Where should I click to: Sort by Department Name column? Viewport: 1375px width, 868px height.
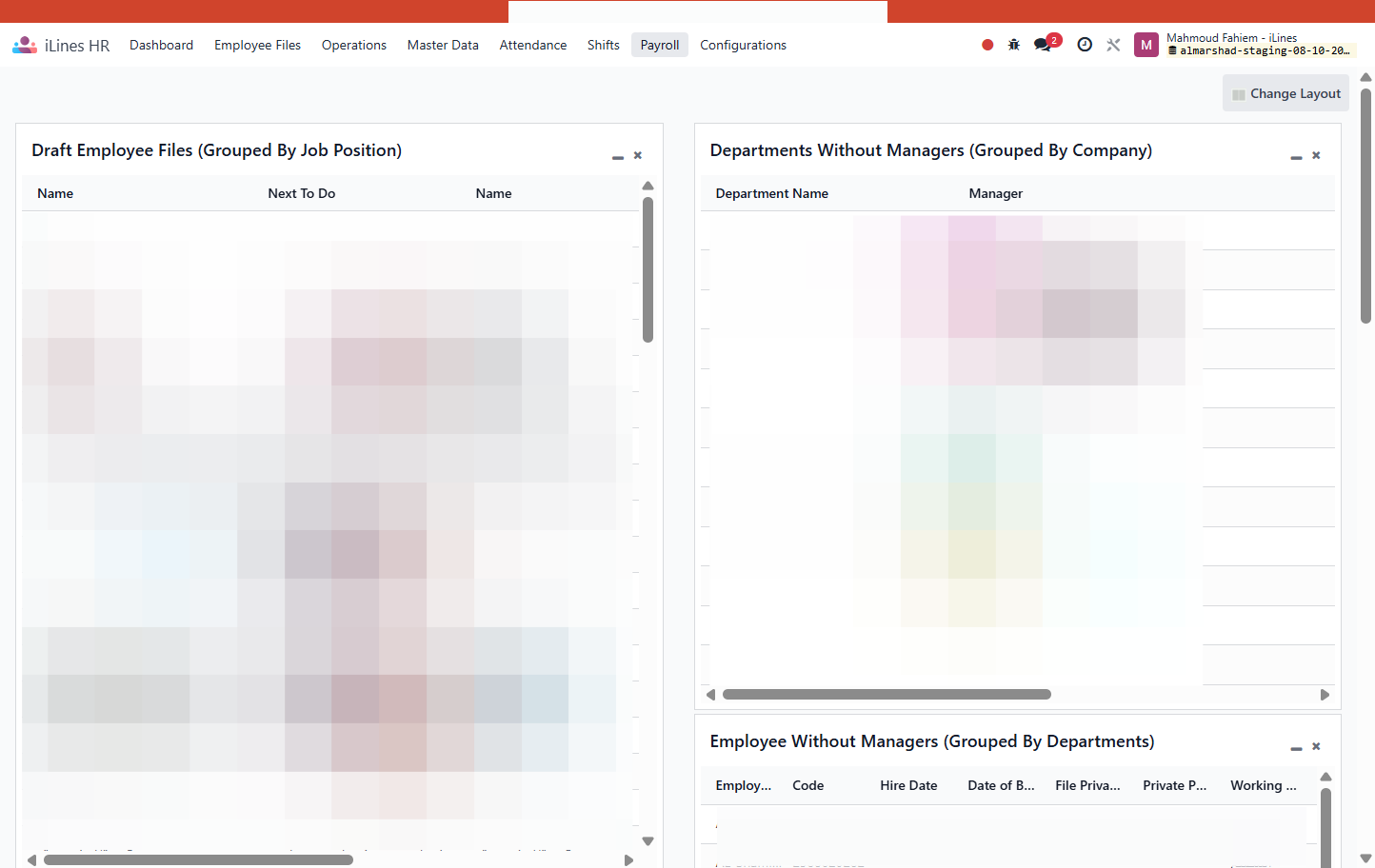[772, 193]
